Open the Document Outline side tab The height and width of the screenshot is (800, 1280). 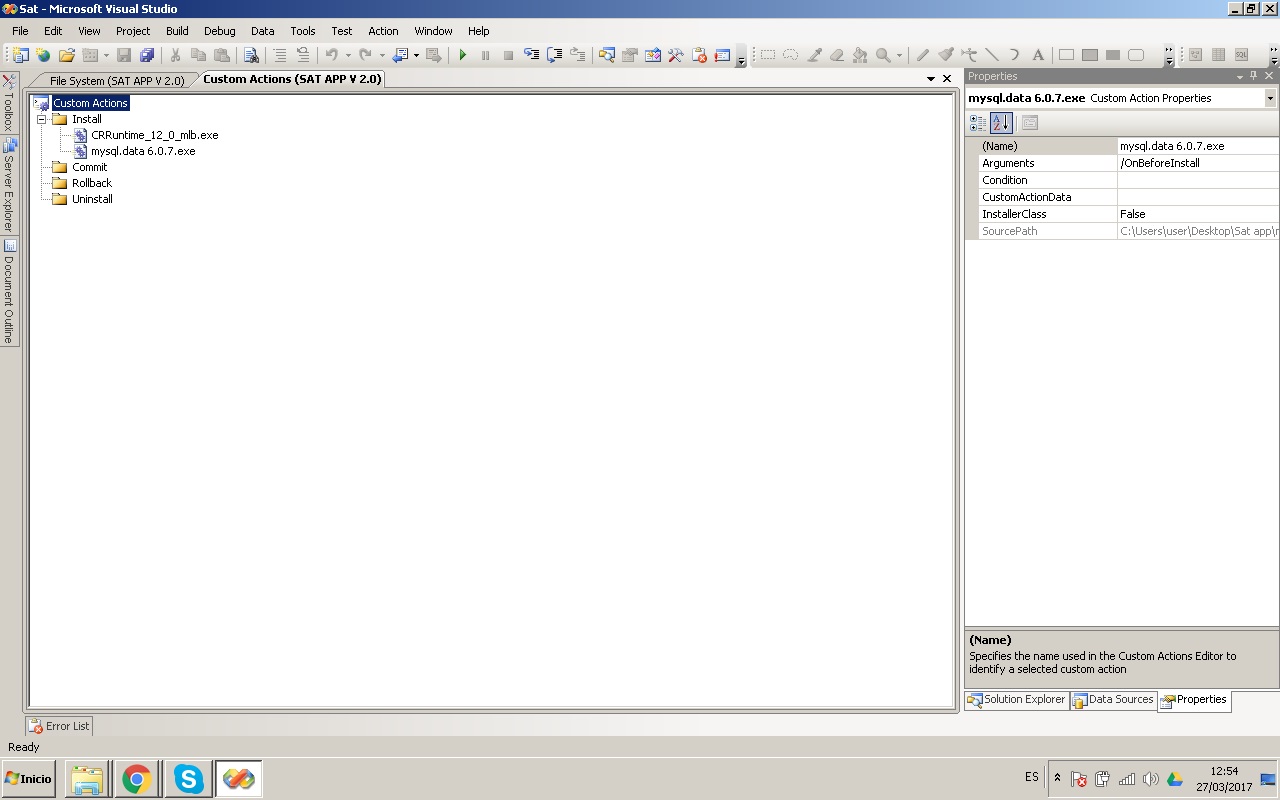point(8,291)
